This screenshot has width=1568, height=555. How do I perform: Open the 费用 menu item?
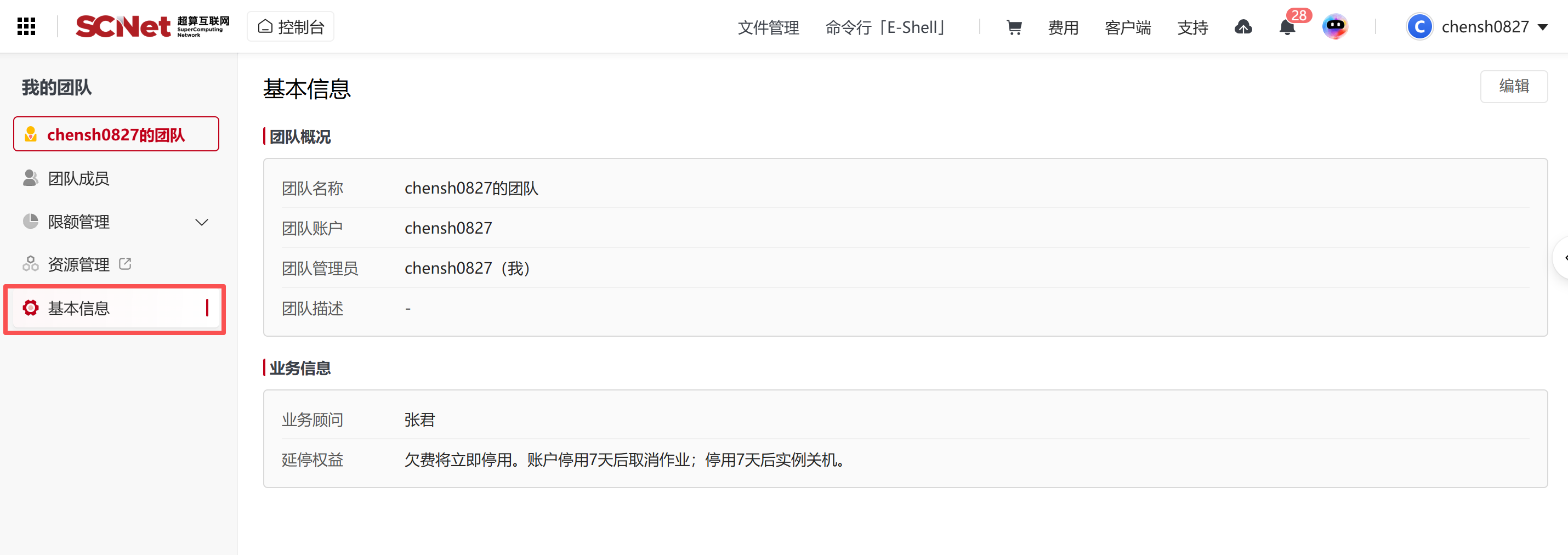coord(1063,27)
